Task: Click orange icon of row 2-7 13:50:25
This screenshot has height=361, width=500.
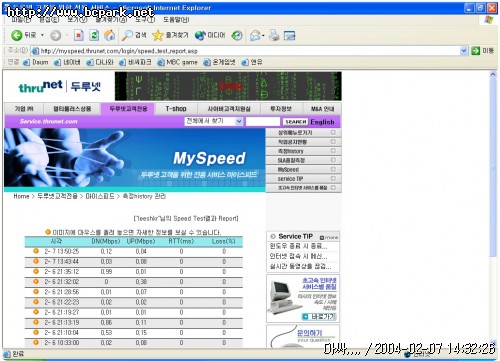Action: click(x=36, y=251)
